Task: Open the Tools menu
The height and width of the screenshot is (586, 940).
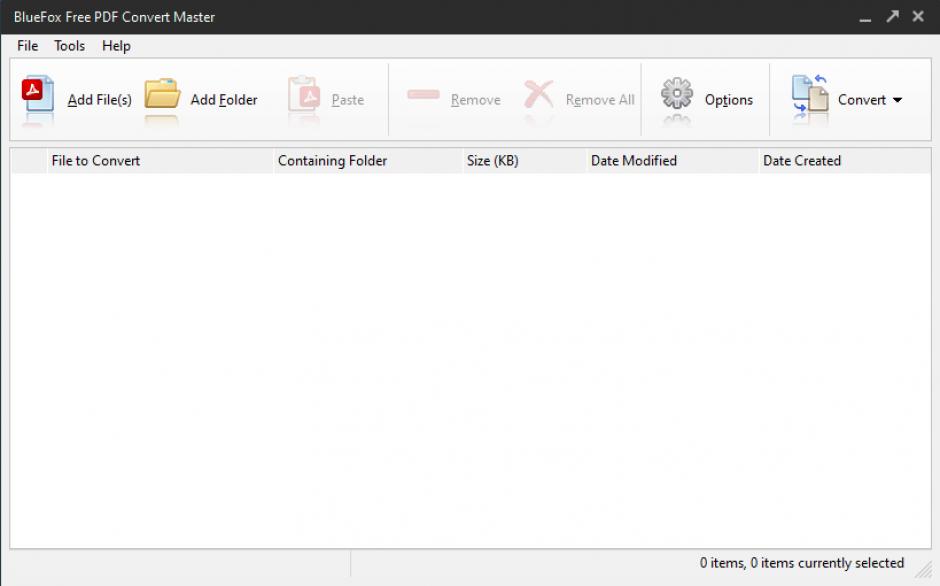Action: point(70,46)
